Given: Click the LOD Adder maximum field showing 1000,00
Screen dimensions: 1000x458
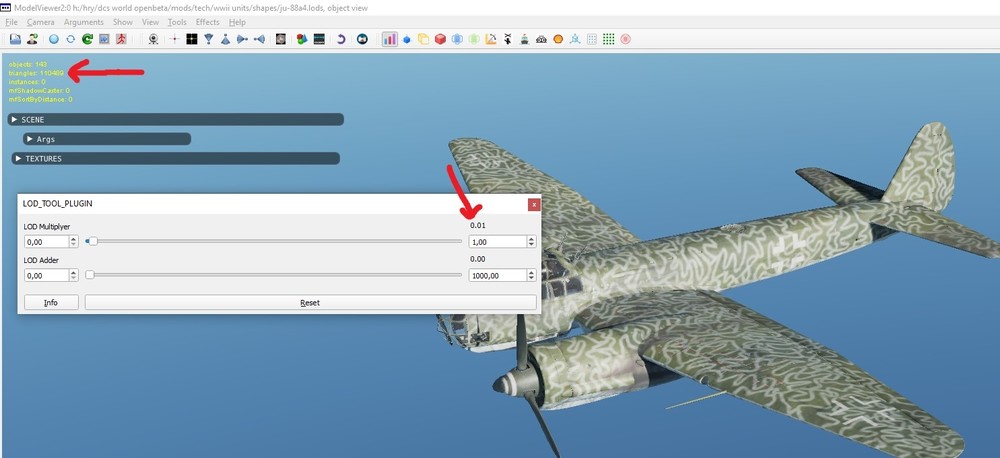Looking at the screenshot, I should tap(497, 275).
